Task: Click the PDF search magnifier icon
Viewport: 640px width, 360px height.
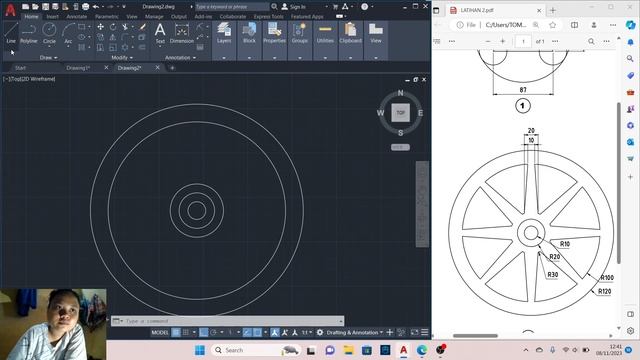Action: point(591,41)
